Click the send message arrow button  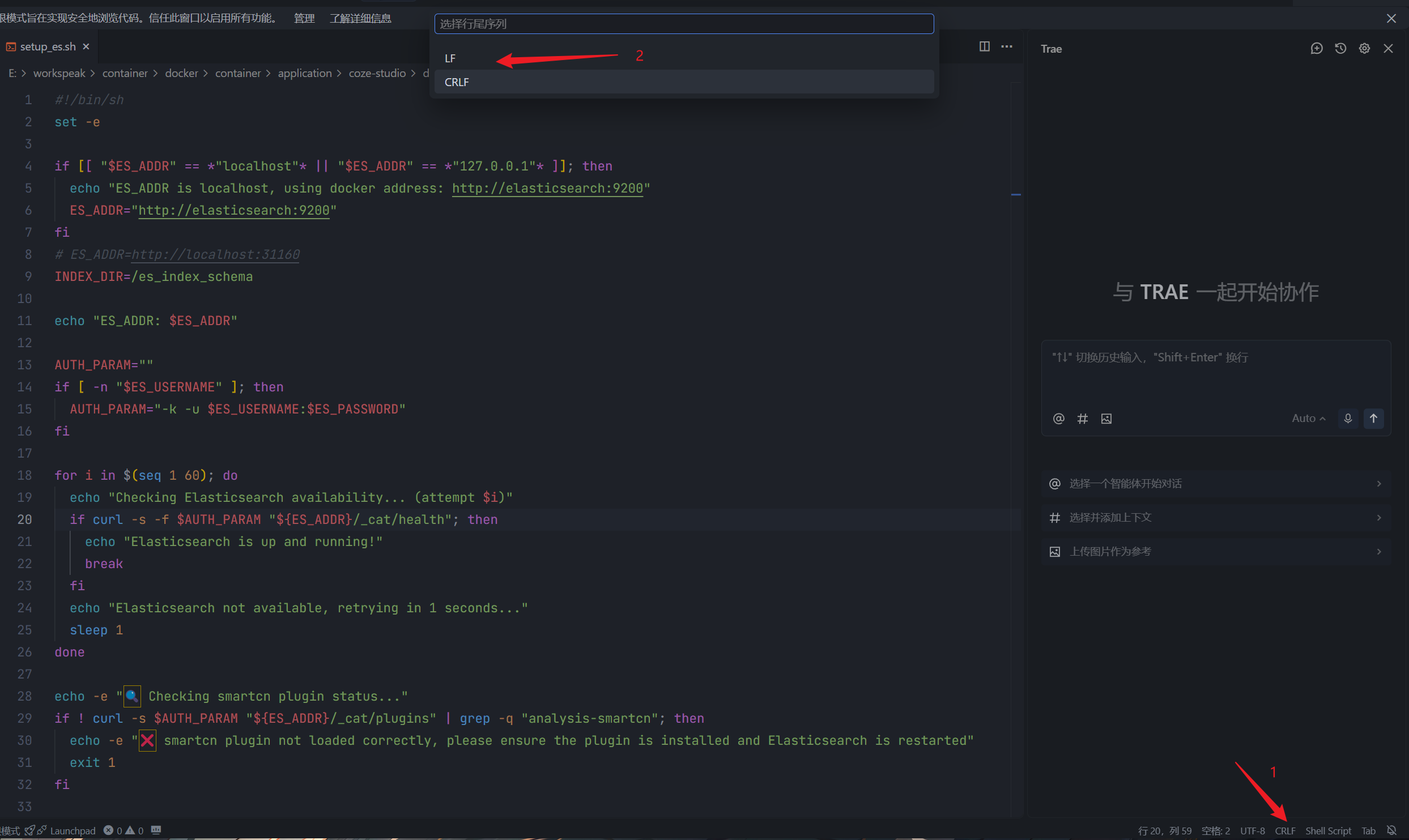(1373, 419)
